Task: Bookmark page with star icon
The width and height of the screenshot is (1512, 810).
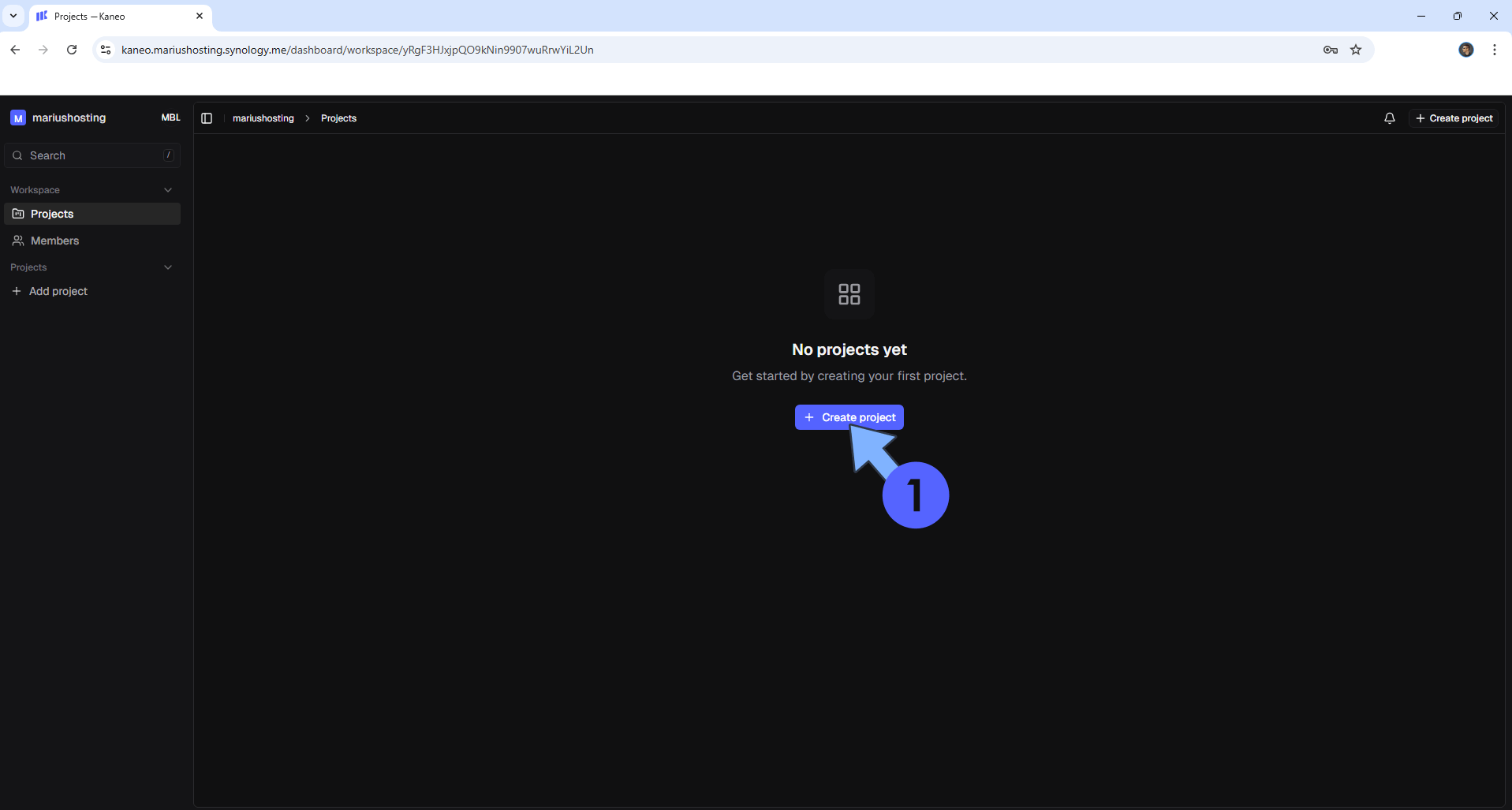Action: (x=1356, y=50)
